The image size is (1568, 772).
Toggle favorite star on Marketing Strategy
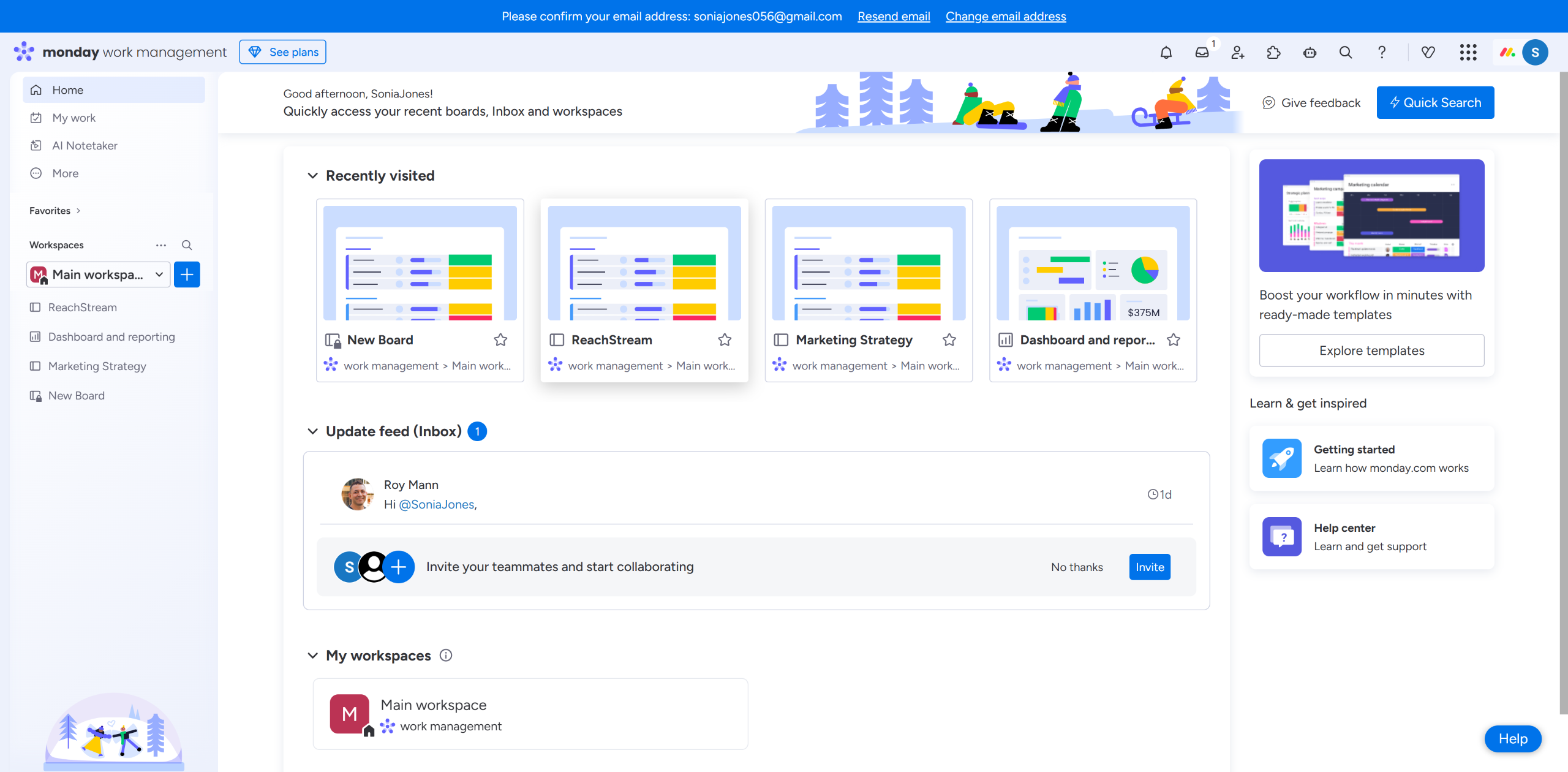[949, 340]
